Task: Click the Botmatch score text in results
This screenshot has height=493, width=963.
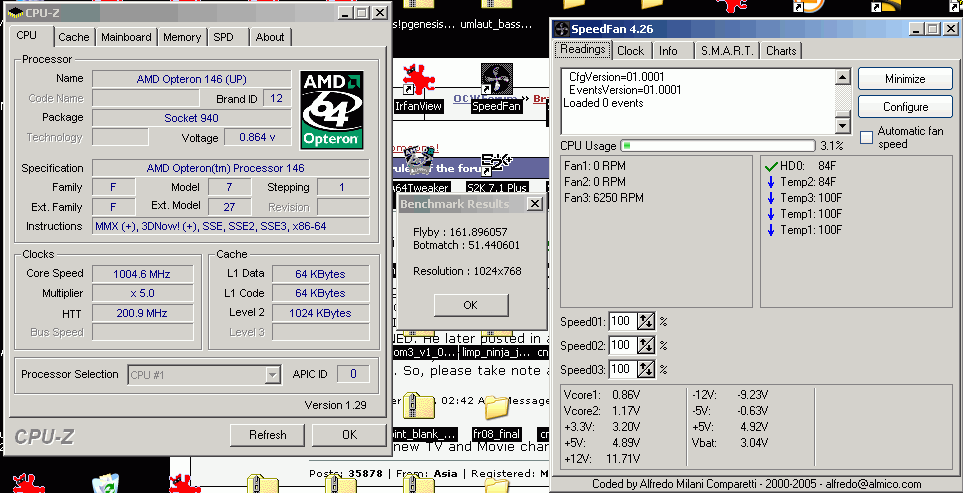Action: pos(467,245)
